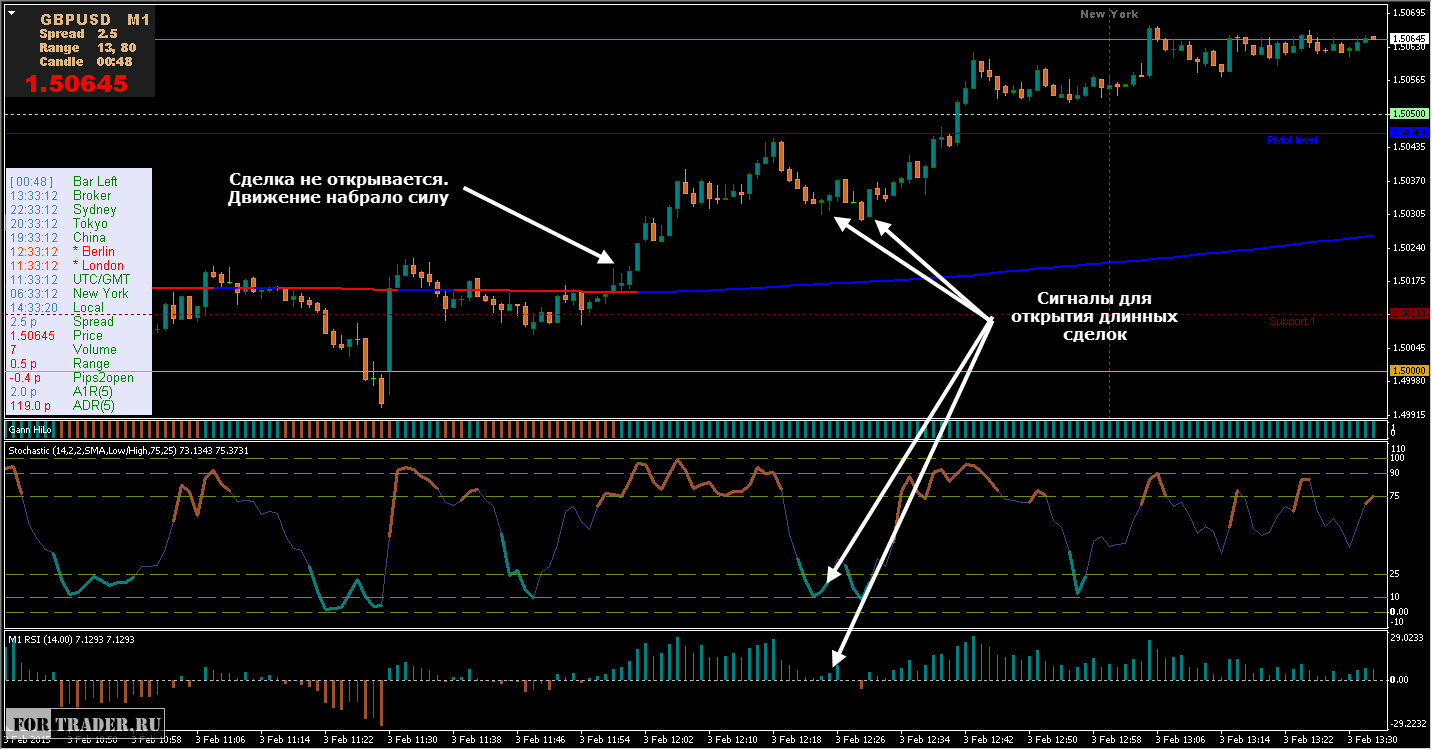Click the -29.2232 value on RSI scale
Viewport: 1432px width, 750px height.
coord(1409,723)
